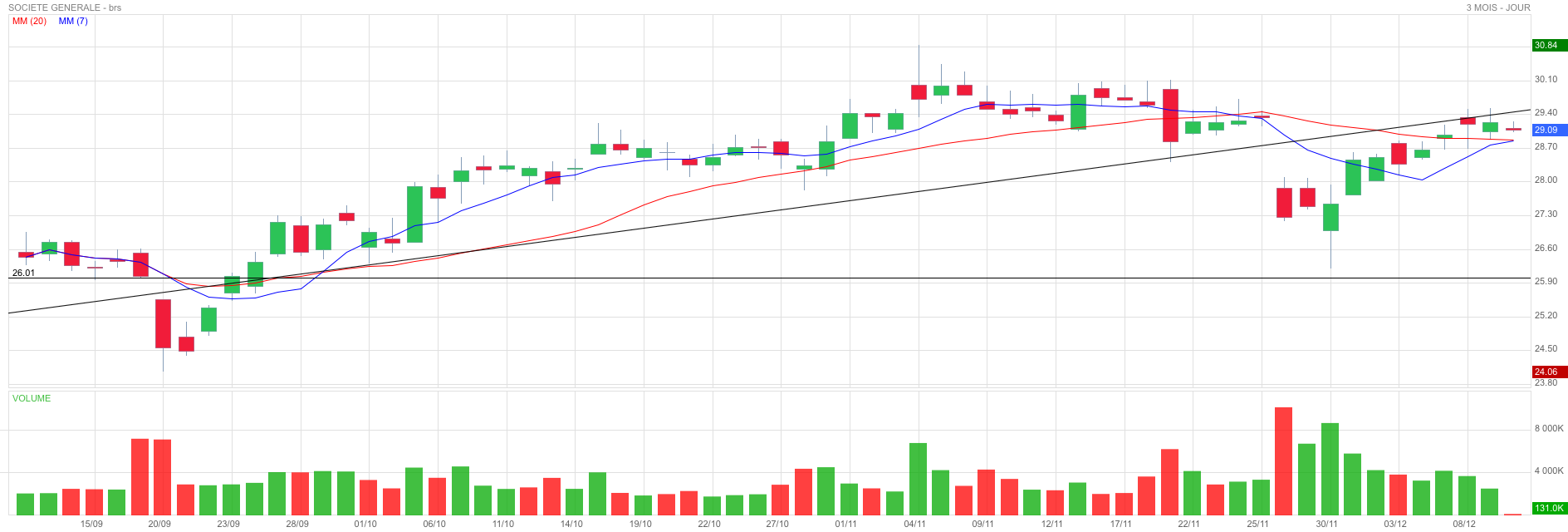Click the green 131.0K volume tag

click(1549, 508)
